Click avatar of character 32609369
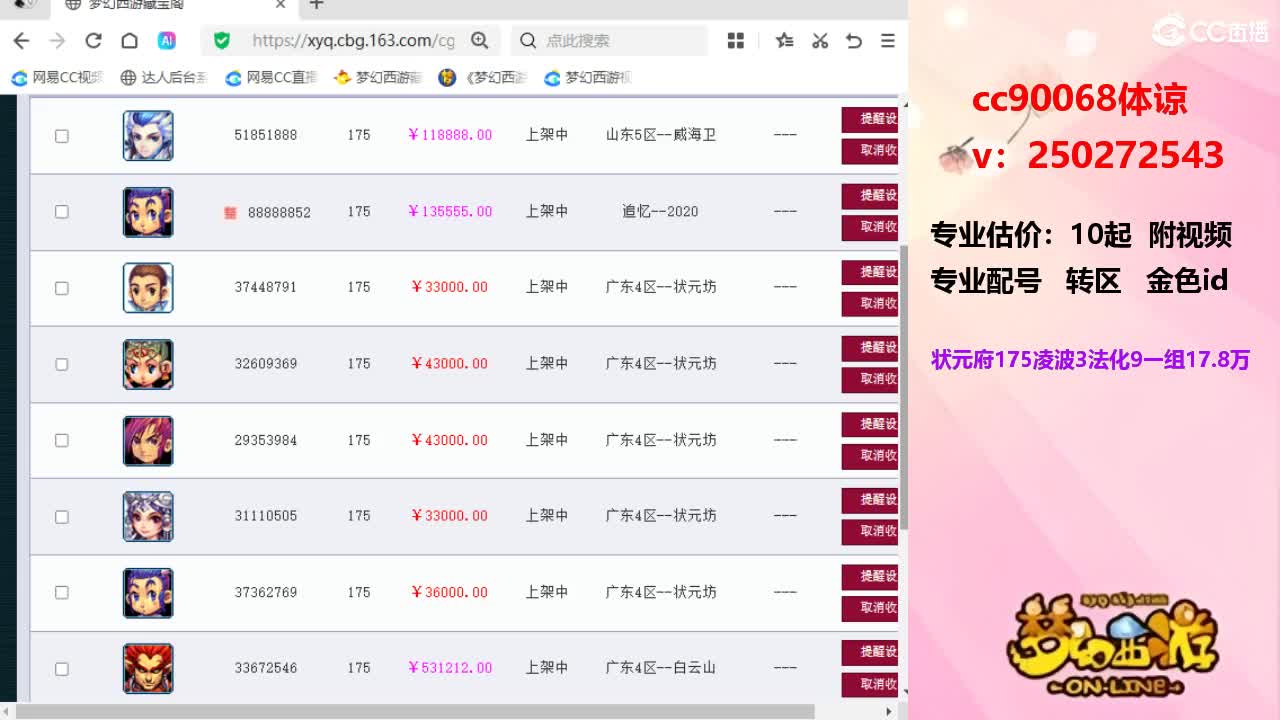 click(x=148, y=364)
